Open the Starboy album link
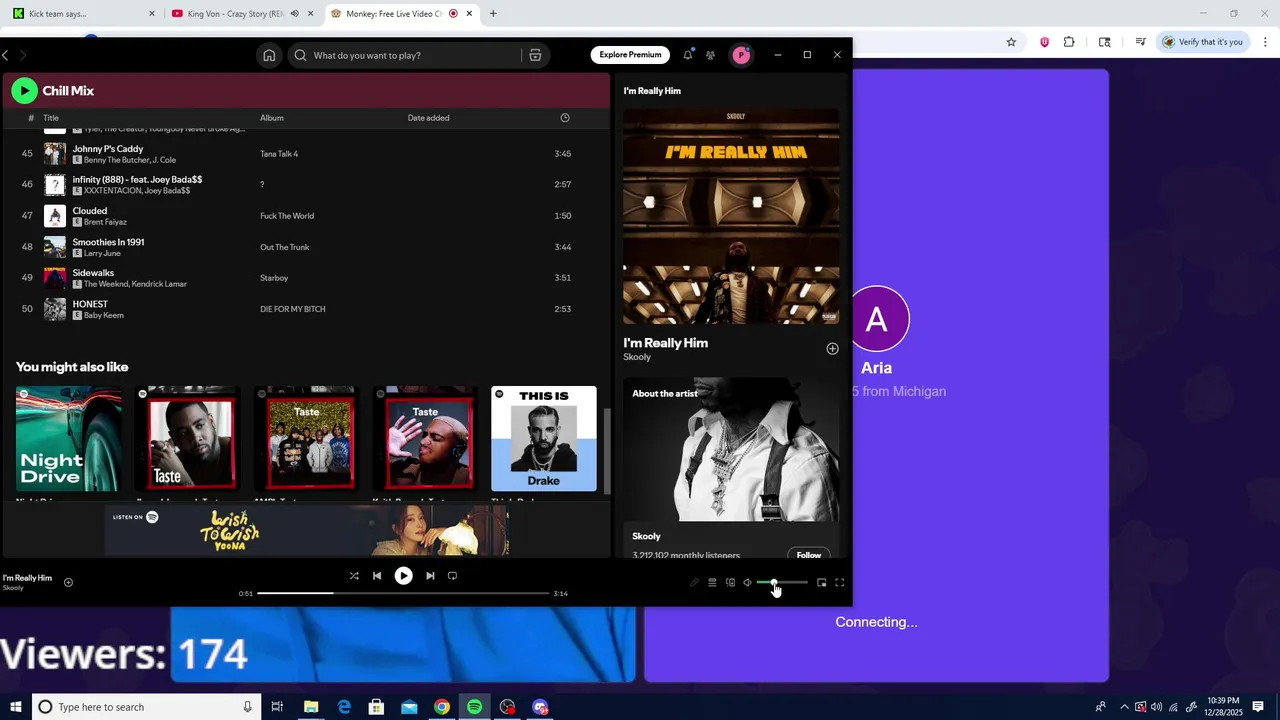Image resolution: width=1280 pixels, height=720 pixels. coord(274,278)
